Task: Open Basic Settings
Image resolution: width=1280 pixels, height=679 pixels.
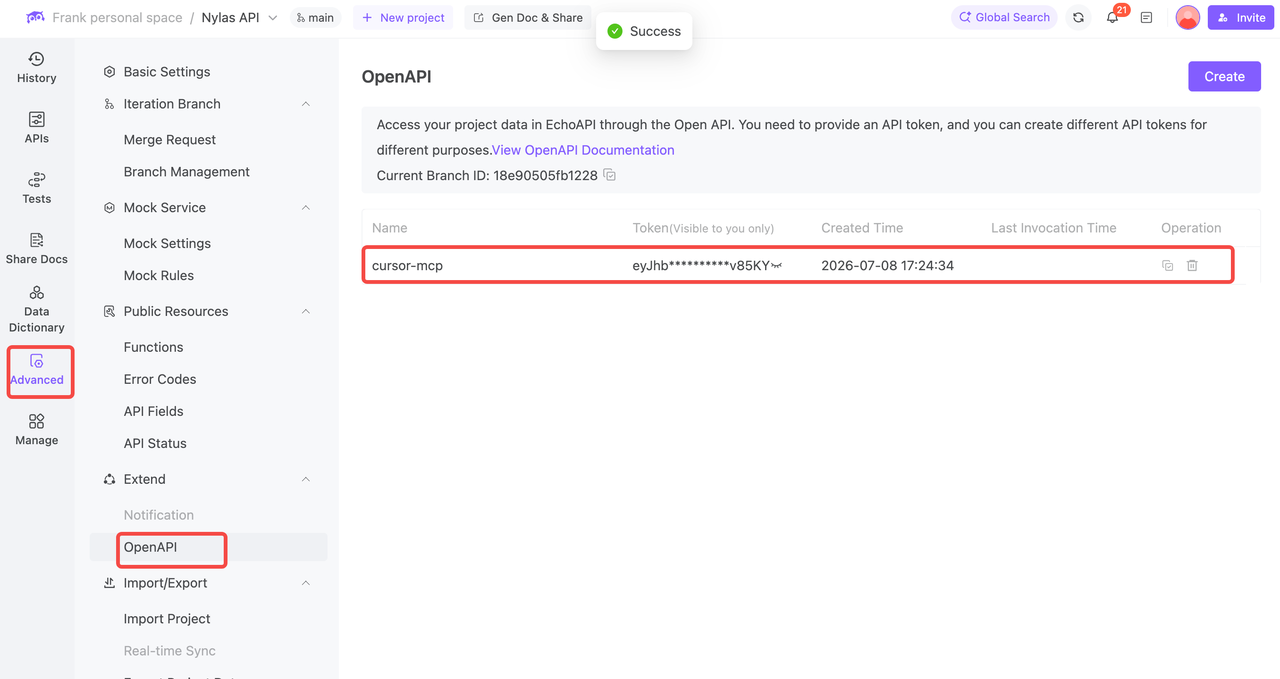Action: (x=167, y=72)
